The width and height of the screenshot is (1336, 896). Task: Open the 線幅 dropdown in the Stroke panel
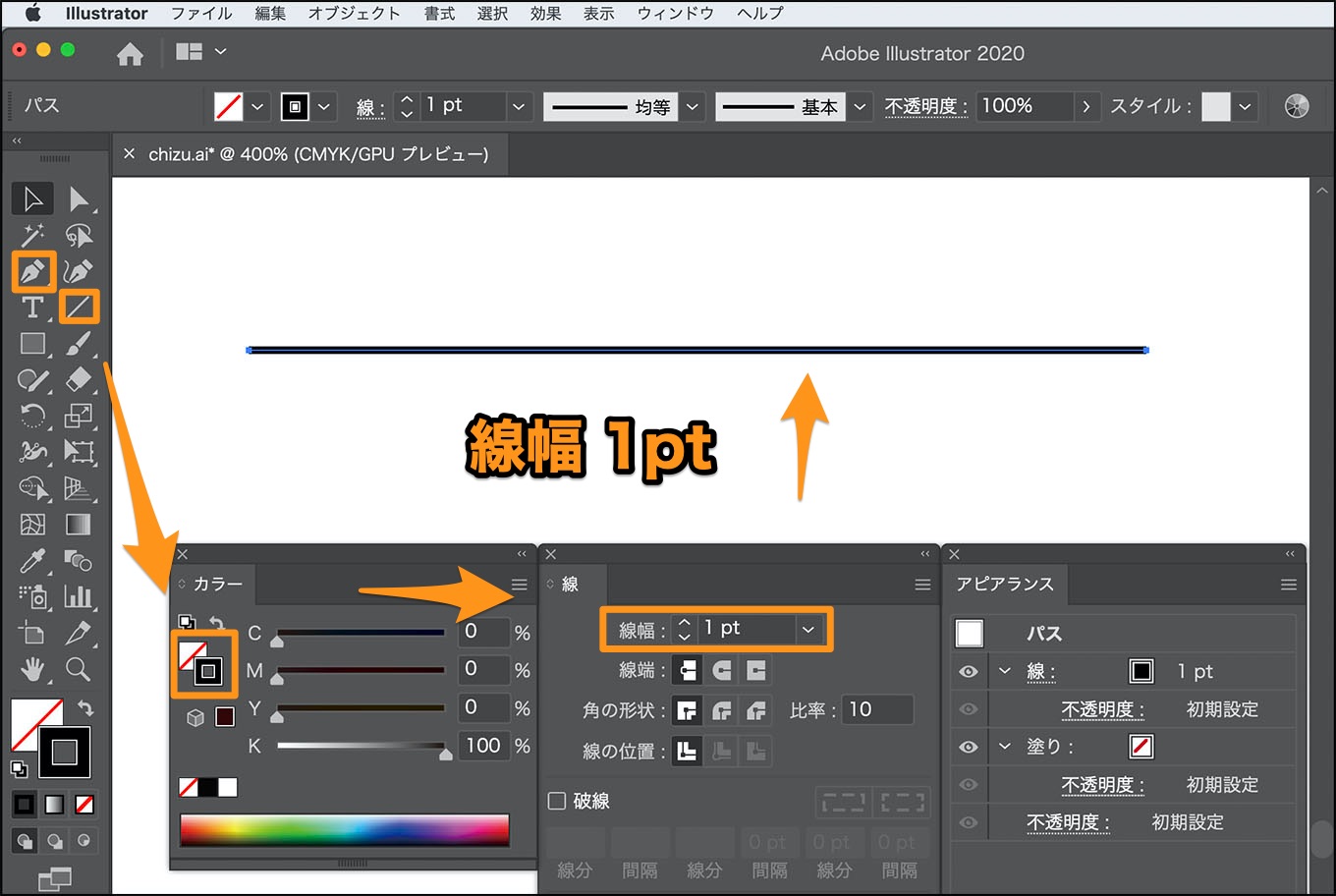(x=808, y=629)
